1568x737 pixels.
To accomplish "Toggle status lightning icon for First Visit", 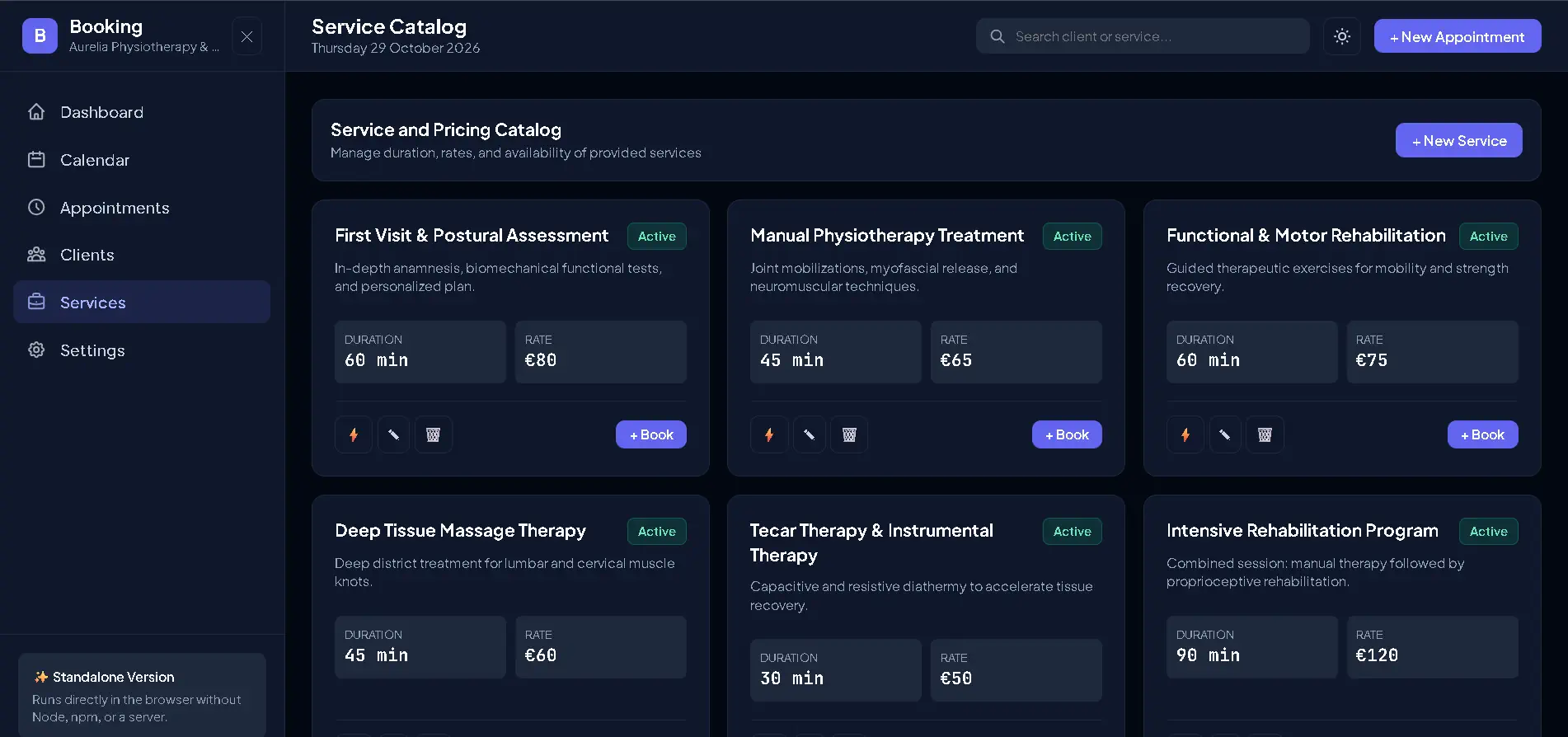I will pyautogui.click(x=354, y=434).
